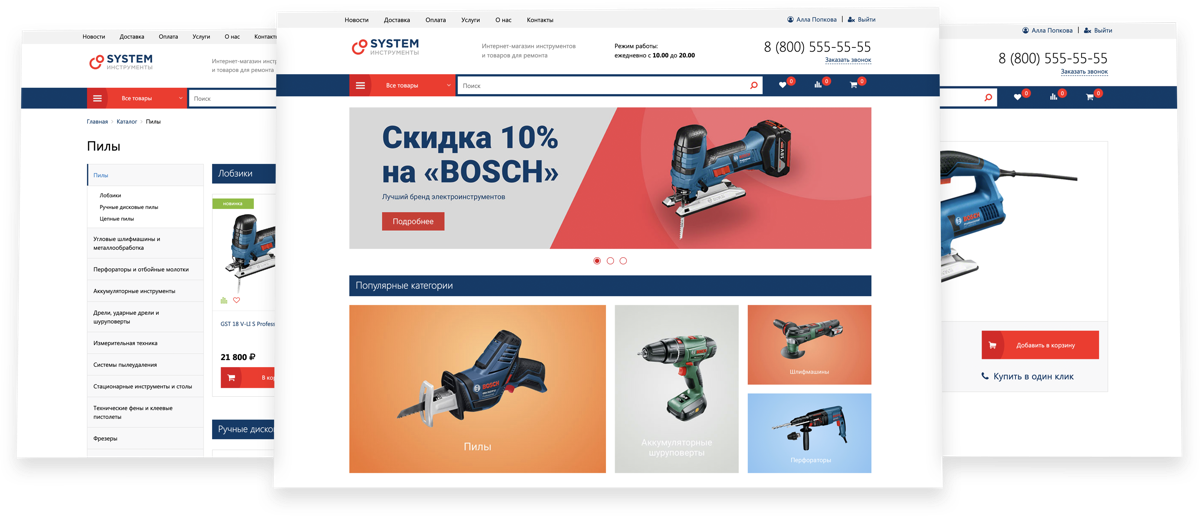Click the logout icon beside Выйти in center window
Viewport: 1200px width, 516px height.
(x=851, y=19)
